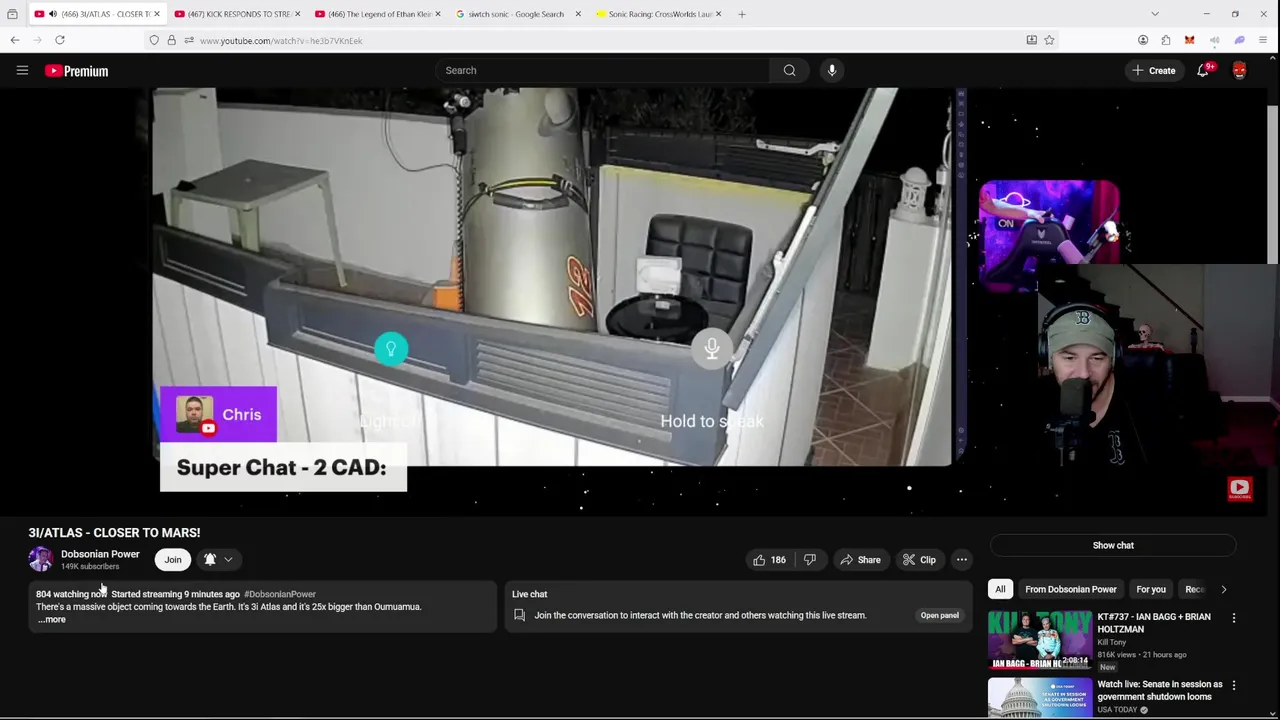This screenshot has width=1280, height=720.
Task: Expand description with ...more
Action: (x=52, y=620)
